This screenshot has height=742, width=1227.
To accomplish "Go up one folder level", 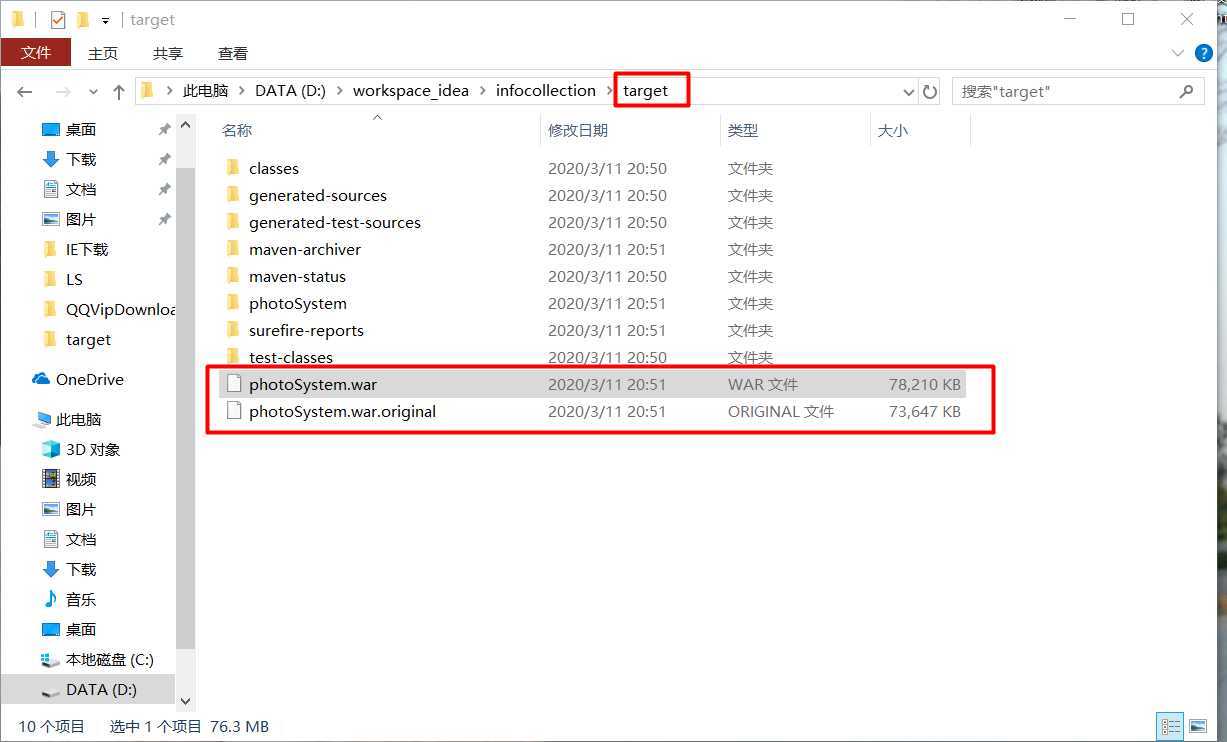I will [119, 91].
